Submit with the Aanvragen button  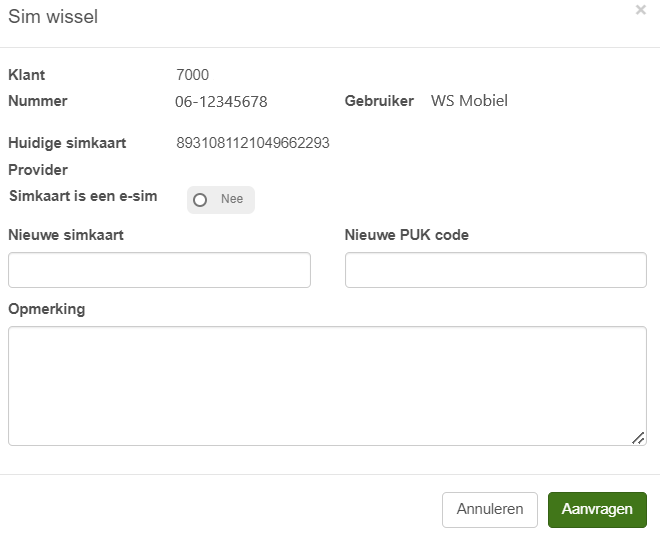[x=597, y=509]
